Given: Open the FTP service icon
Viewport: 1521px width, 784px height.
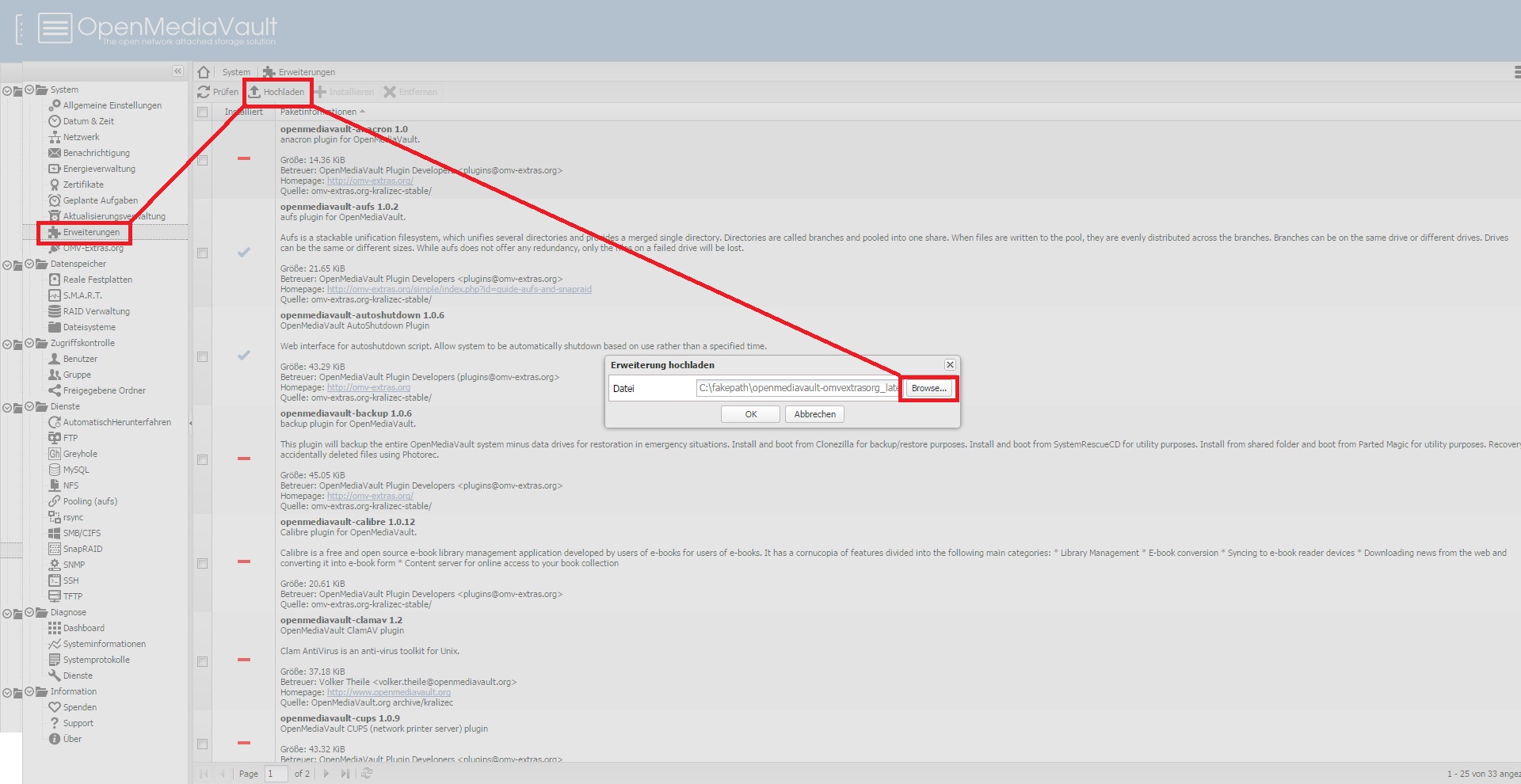Looking at the screenshot, I should [55, 438].
